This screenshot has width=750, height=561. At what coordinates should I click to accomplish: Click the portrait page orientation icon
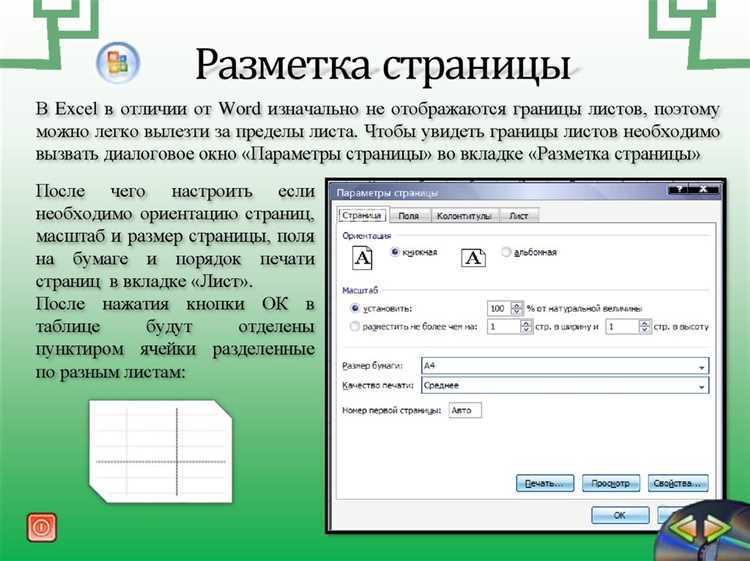[364, 257]
